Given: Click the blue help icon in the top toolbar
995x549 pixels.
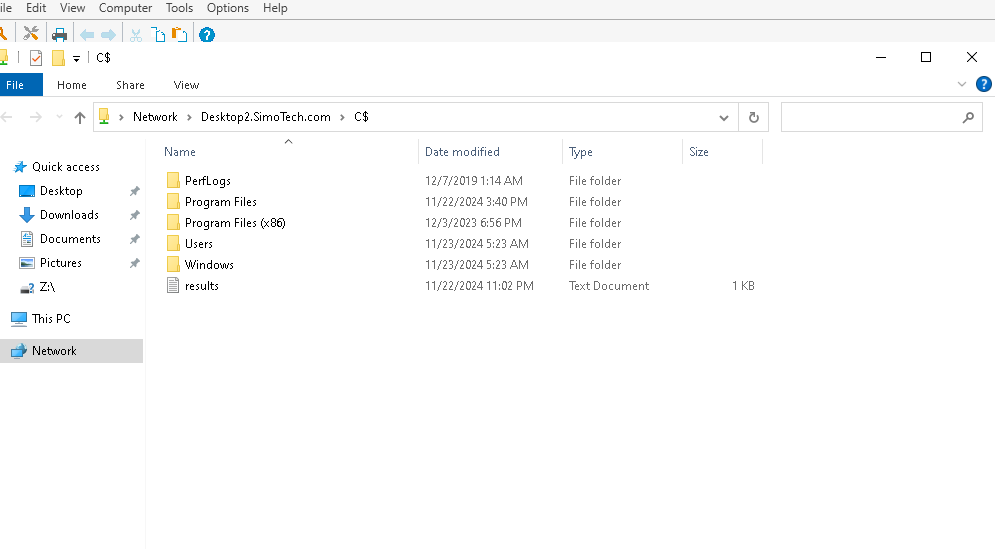Looking at the screenshot, I should coord(207,35).
